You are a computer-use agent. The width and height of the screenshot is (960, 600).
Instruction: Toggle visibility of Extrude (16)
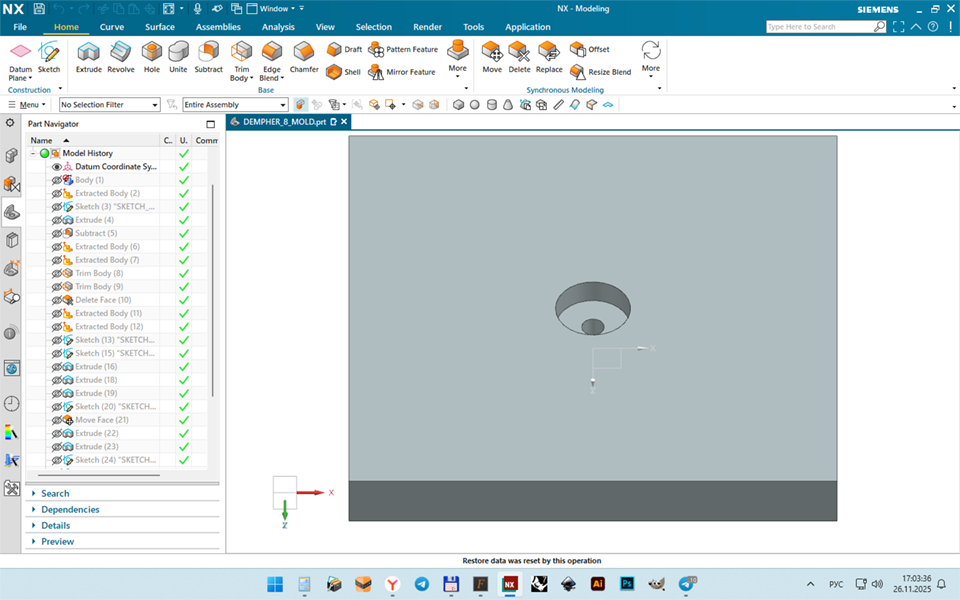(57, 367)
